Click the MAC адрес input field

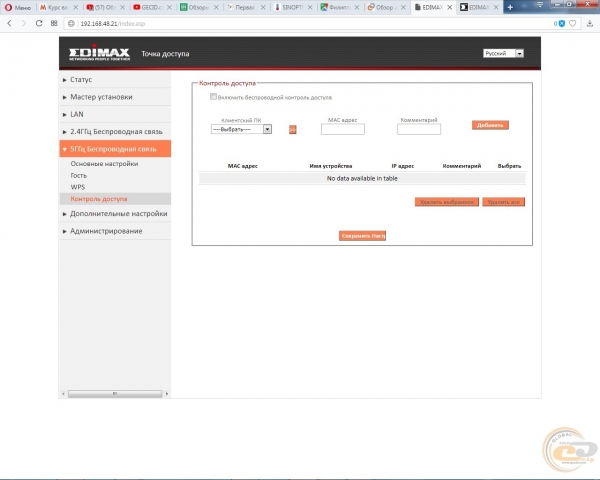point(342,129)
